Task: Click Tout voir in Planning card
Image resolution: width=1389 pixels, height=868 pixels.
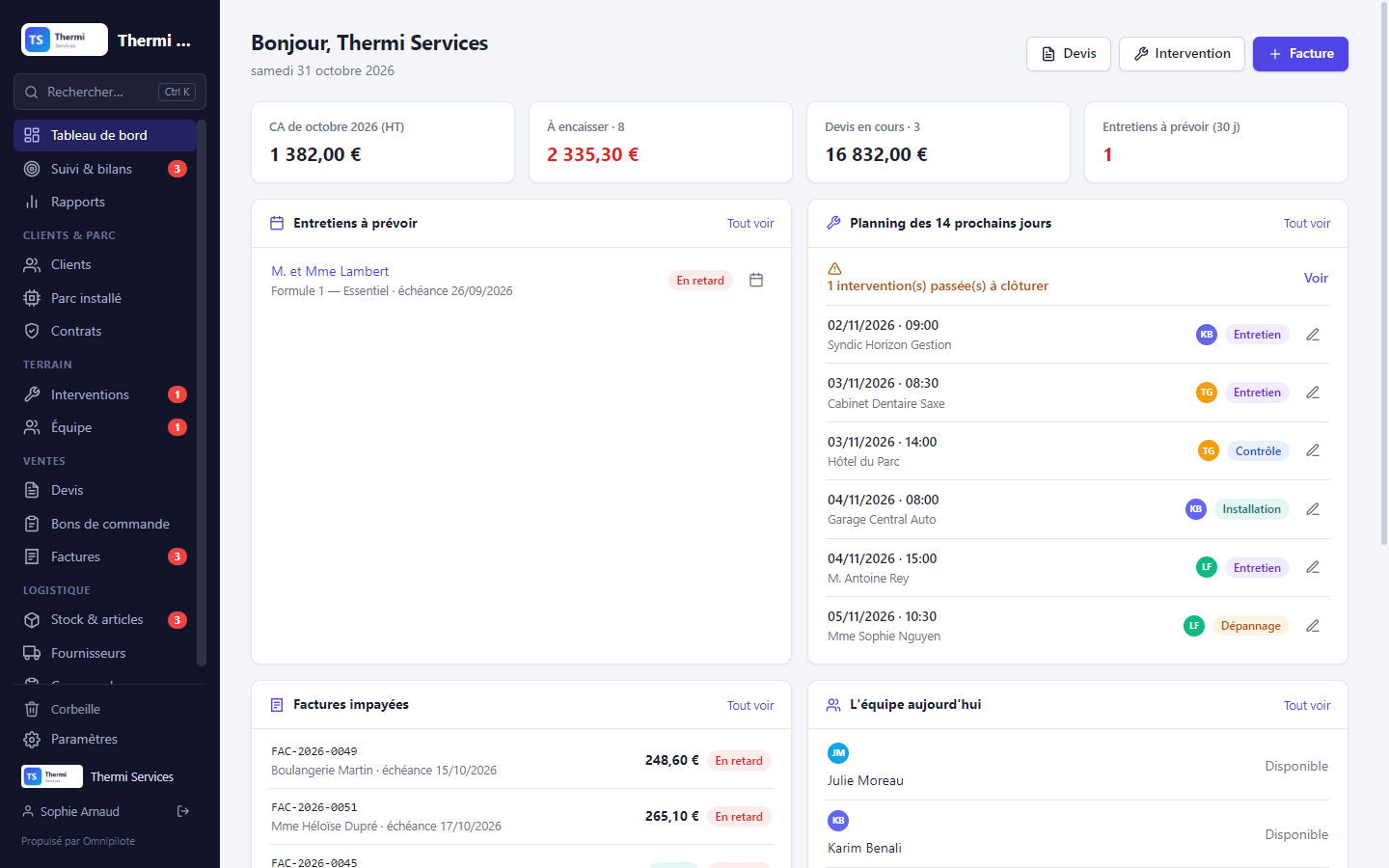Action: pos(1307,224)
